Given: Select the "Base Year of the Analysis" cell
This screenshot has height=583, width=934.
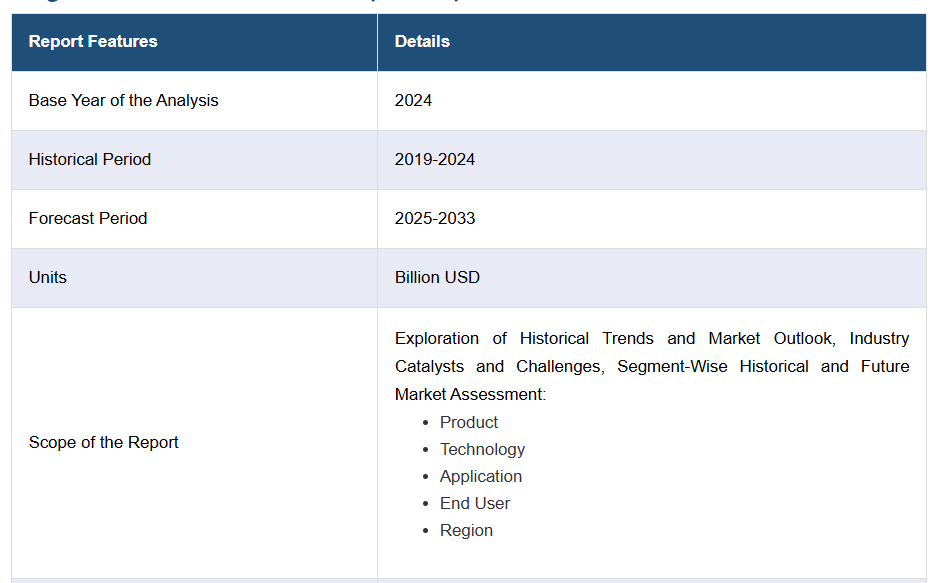Looking at the screenshot, I should (123, 101).
